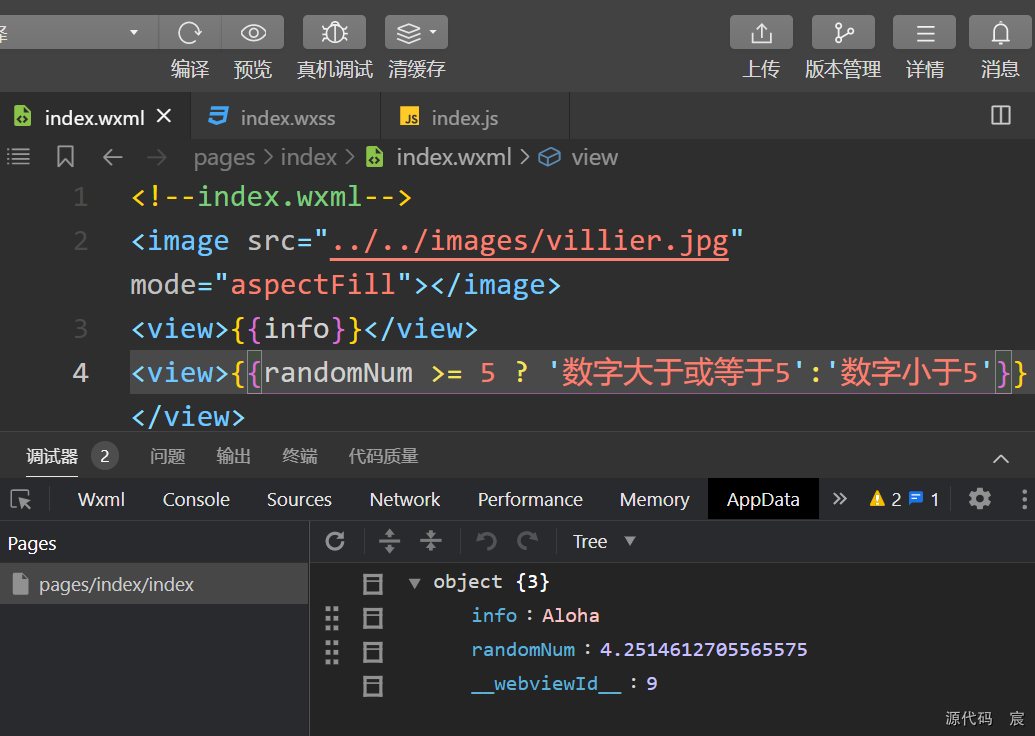Open the Tree view mode dropdown
Viewport: 1035px width, 736px height.
point(604,542)
